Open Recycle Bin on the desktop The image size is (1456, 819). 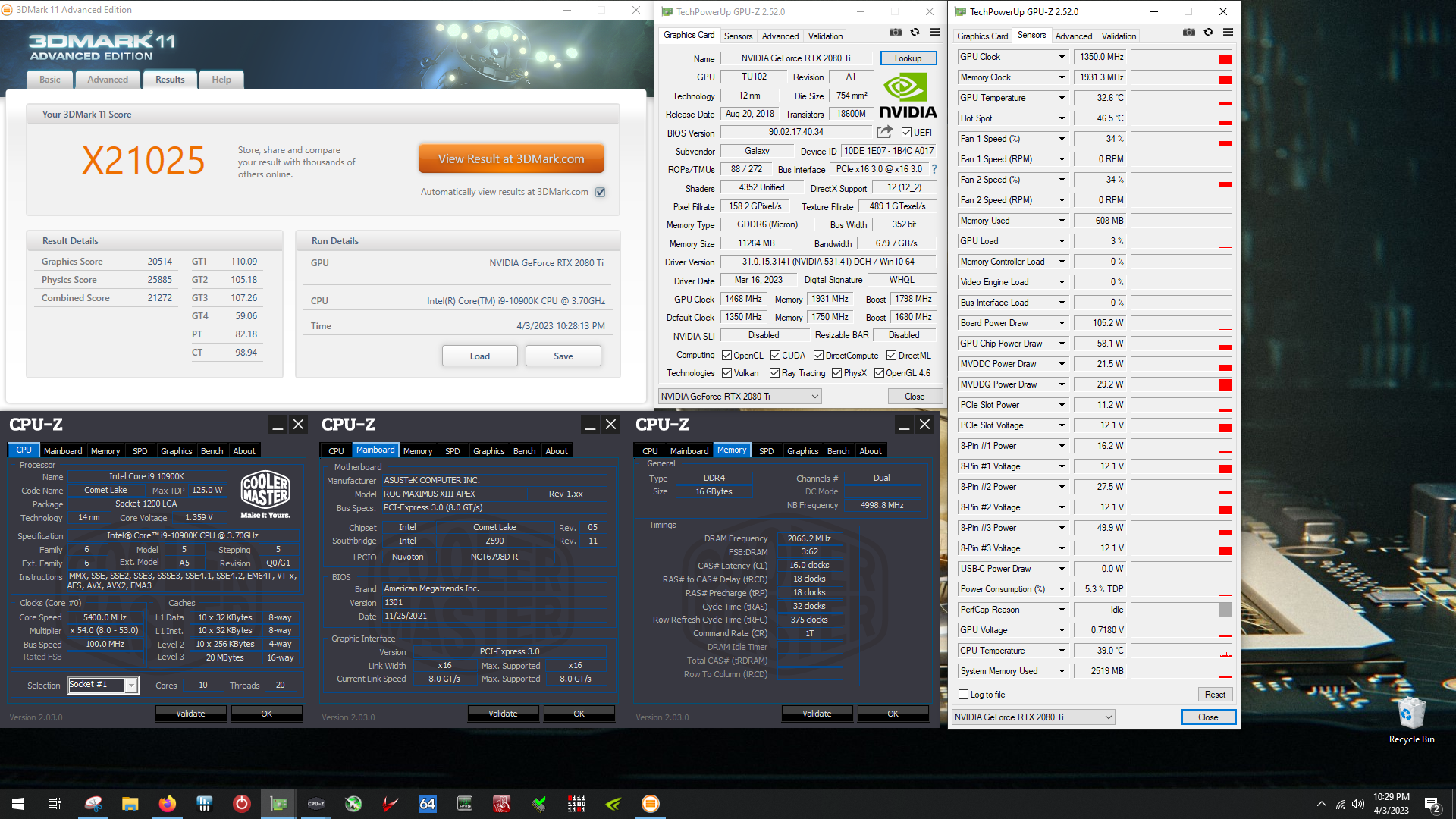(1411, 720)
